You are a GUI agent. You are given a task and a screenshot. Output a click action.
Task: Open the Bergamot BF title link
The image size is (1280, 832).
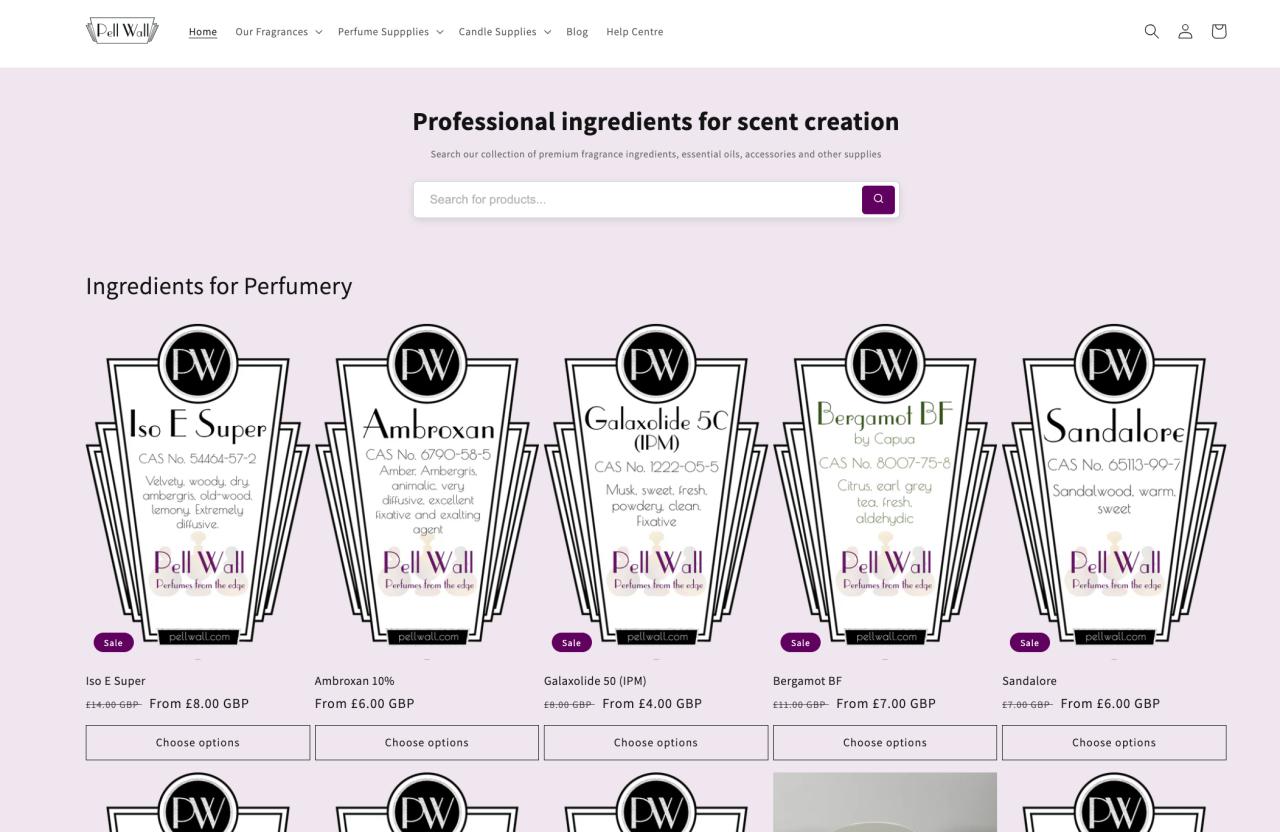(808, 681)
